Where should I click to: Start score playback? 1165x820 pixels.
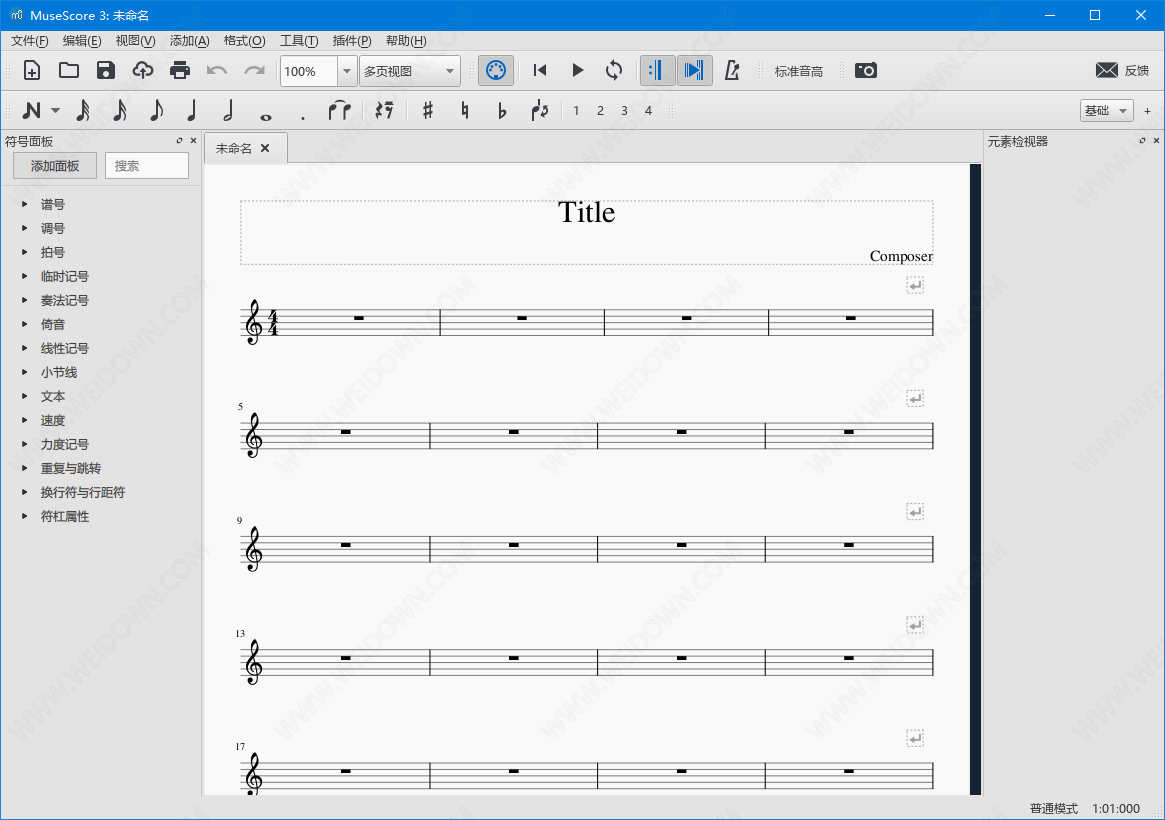(x=577, y=71)
